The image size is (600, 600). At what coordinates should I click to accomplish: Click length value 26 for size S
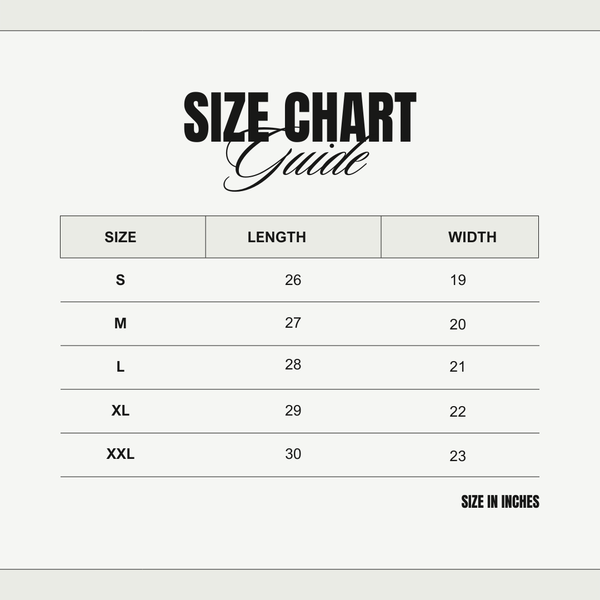pos(293,280)
